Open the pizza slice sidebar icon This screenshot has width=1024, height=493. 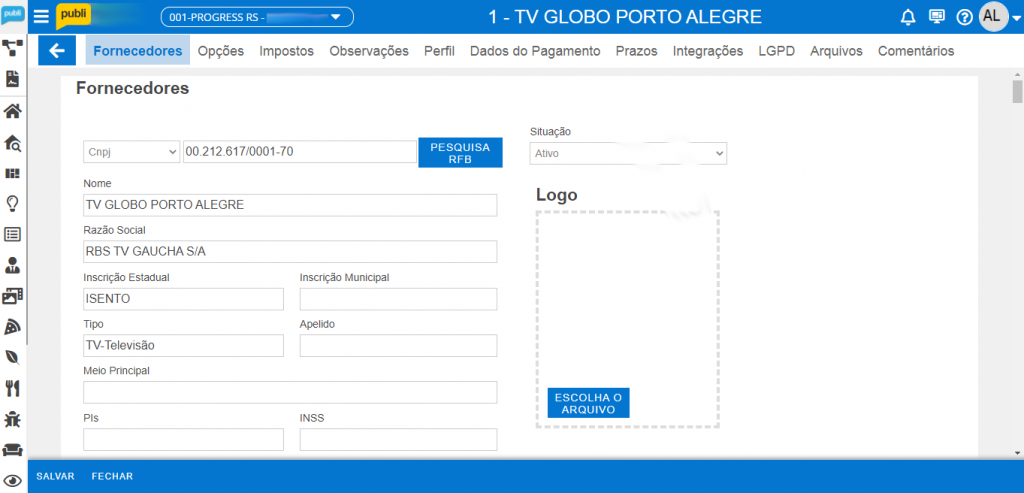13,327
